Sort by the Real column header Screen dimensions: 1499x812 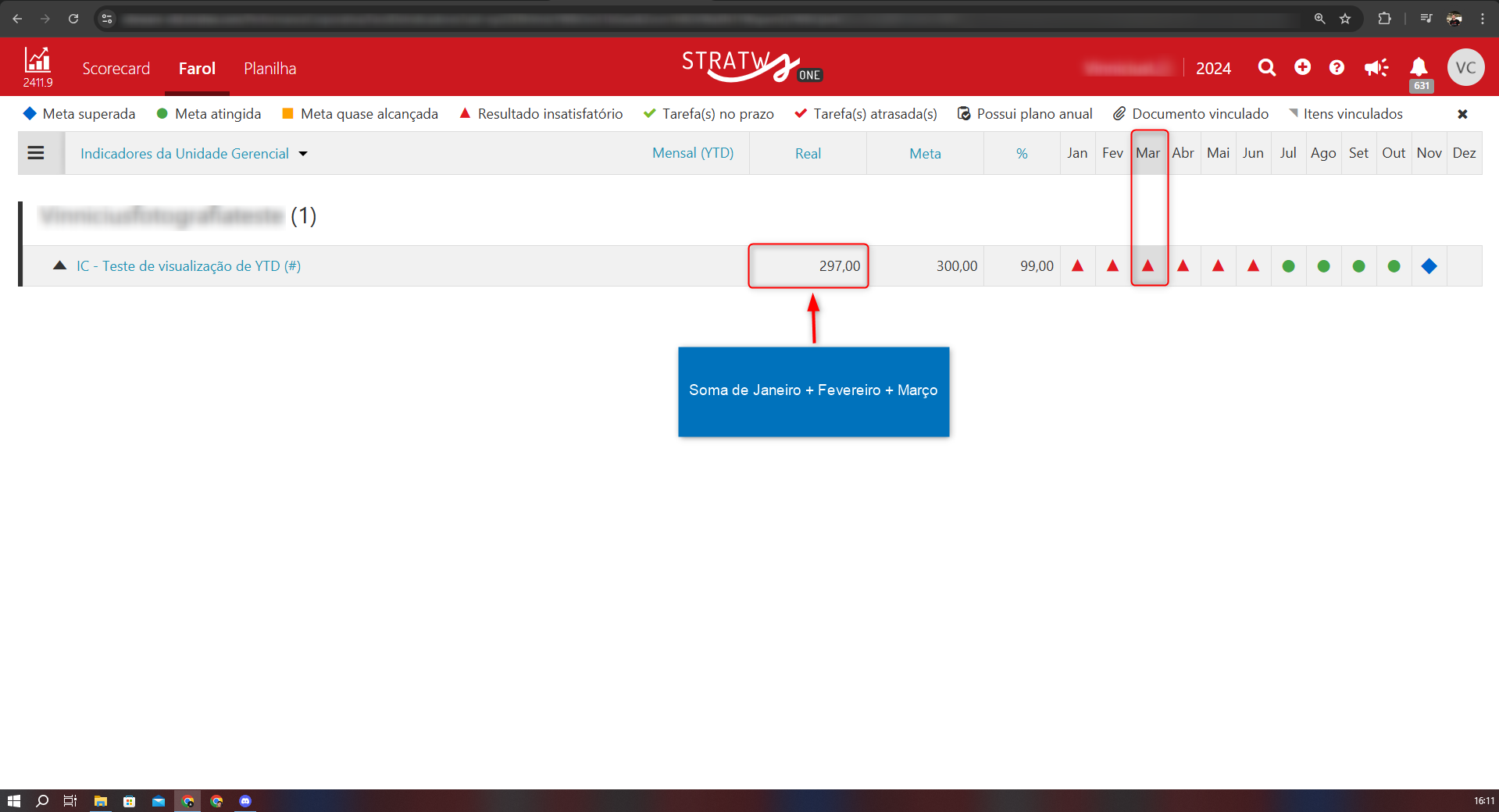coord(808,154)
